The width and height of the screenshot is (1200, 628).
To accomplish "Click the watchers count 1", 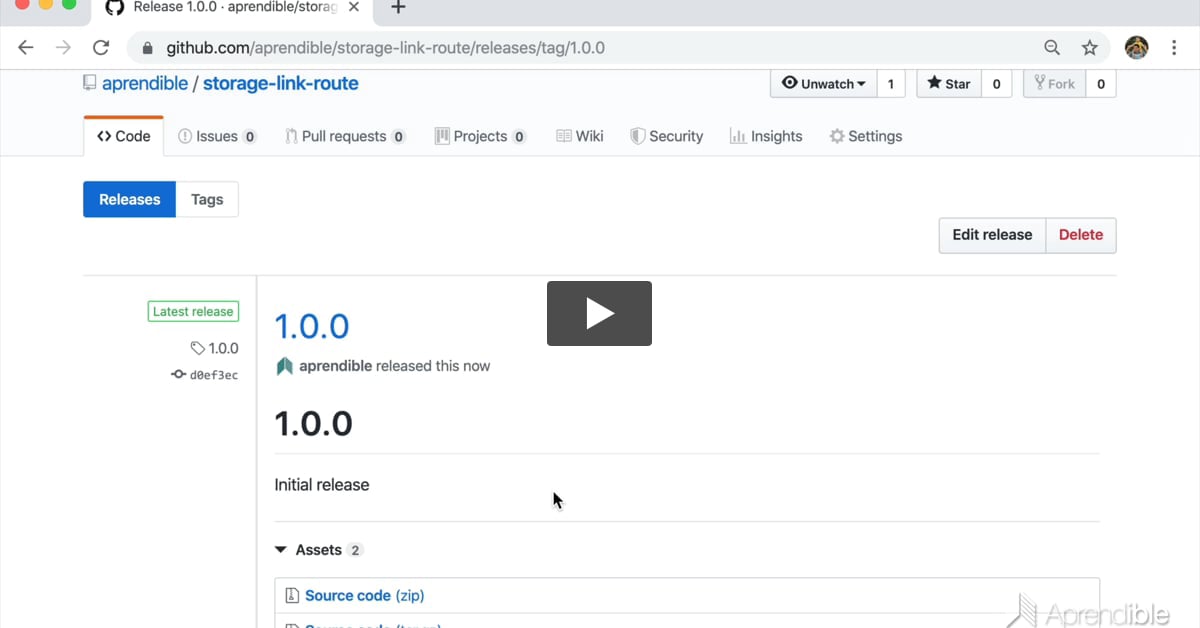I will pyautogui.click(x=891, y=84).
